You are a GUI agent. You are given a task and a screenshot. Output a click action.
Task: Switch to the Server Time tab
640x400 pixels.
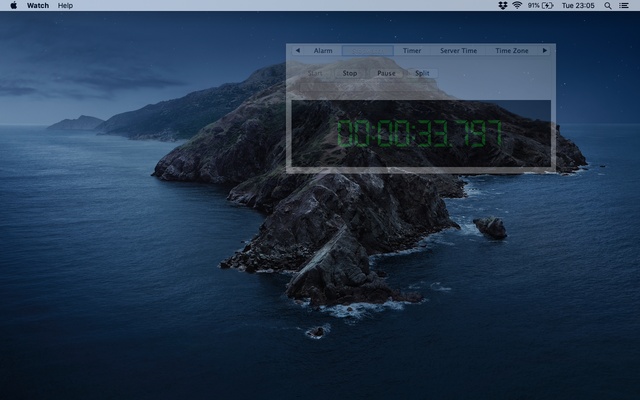[458, 51]
